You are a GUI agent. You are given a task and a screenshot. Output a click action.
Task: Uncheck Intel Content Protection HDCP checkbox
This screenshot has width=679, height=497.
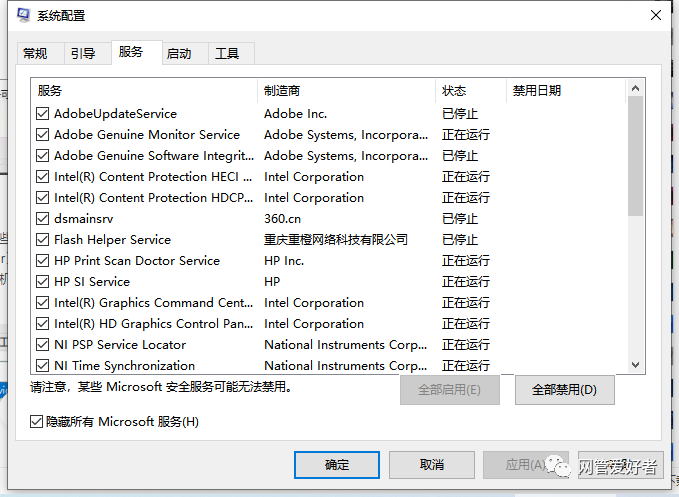42,198
